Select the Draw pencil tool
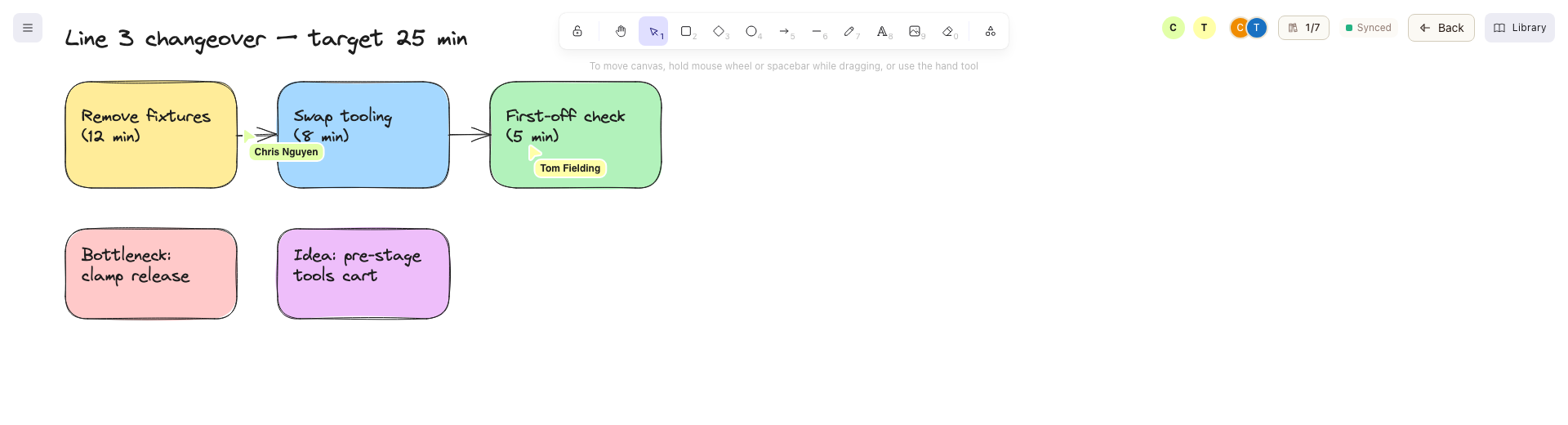1568x425 pixels. [849, 31]
